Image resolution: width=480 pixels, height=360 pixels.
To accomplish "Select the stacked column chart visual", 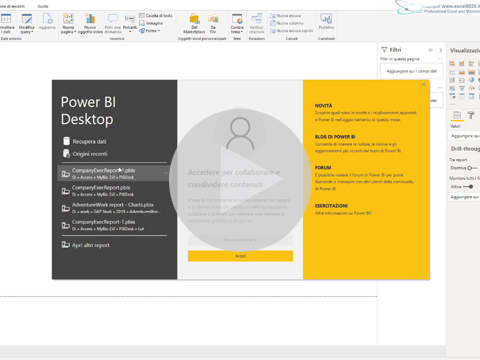I will (462, 63).
